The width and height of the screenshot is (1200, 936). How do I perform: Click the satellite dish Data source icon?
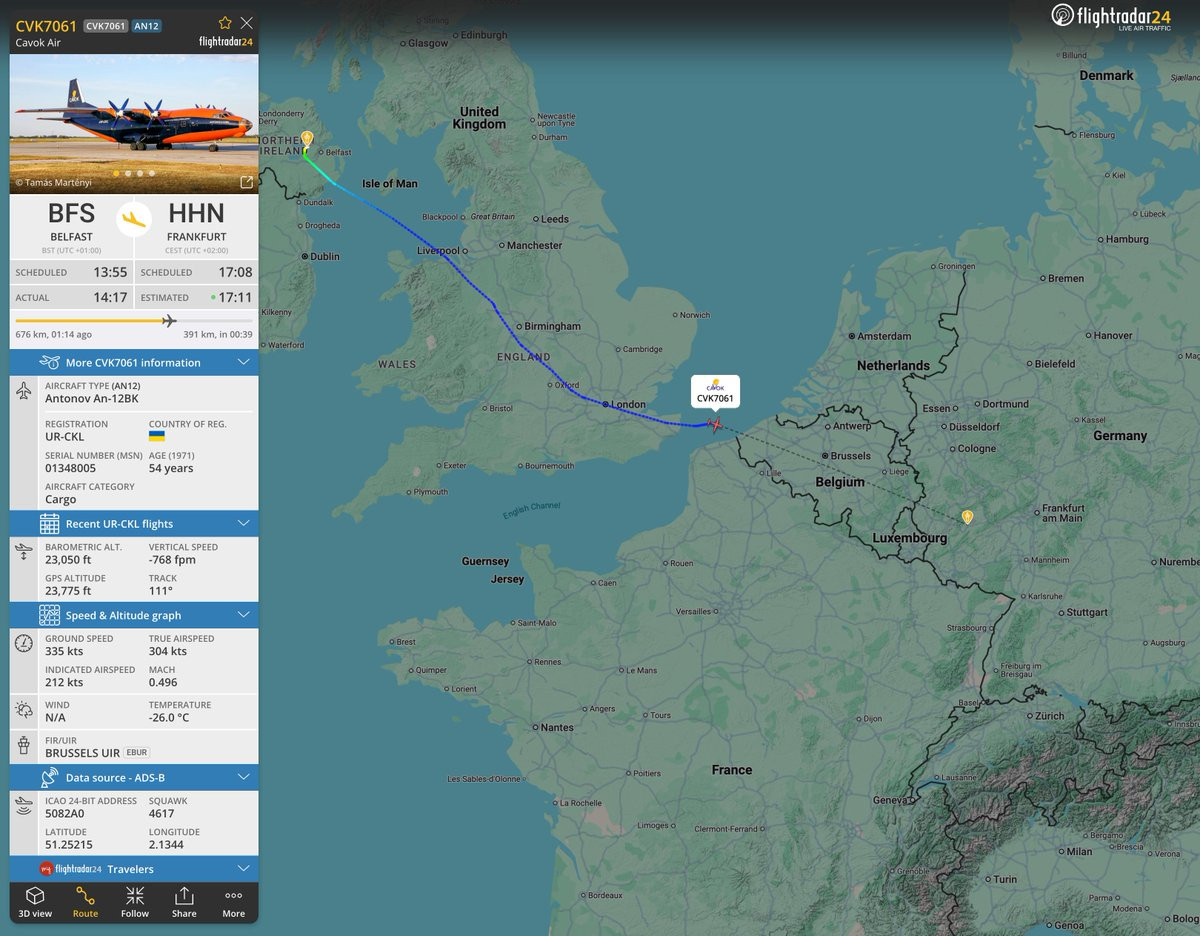[49, 777]
